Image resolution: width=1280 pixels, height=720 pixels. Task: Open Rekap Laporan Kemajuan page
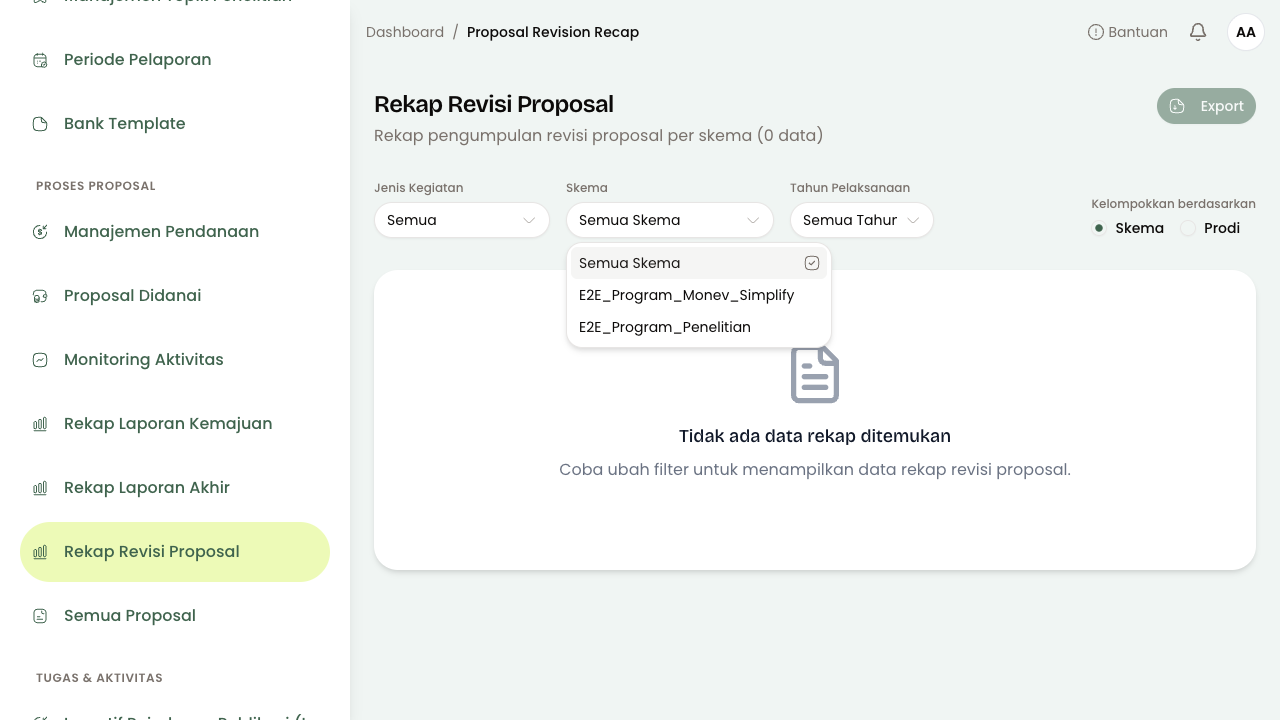(x=175, y=424)
